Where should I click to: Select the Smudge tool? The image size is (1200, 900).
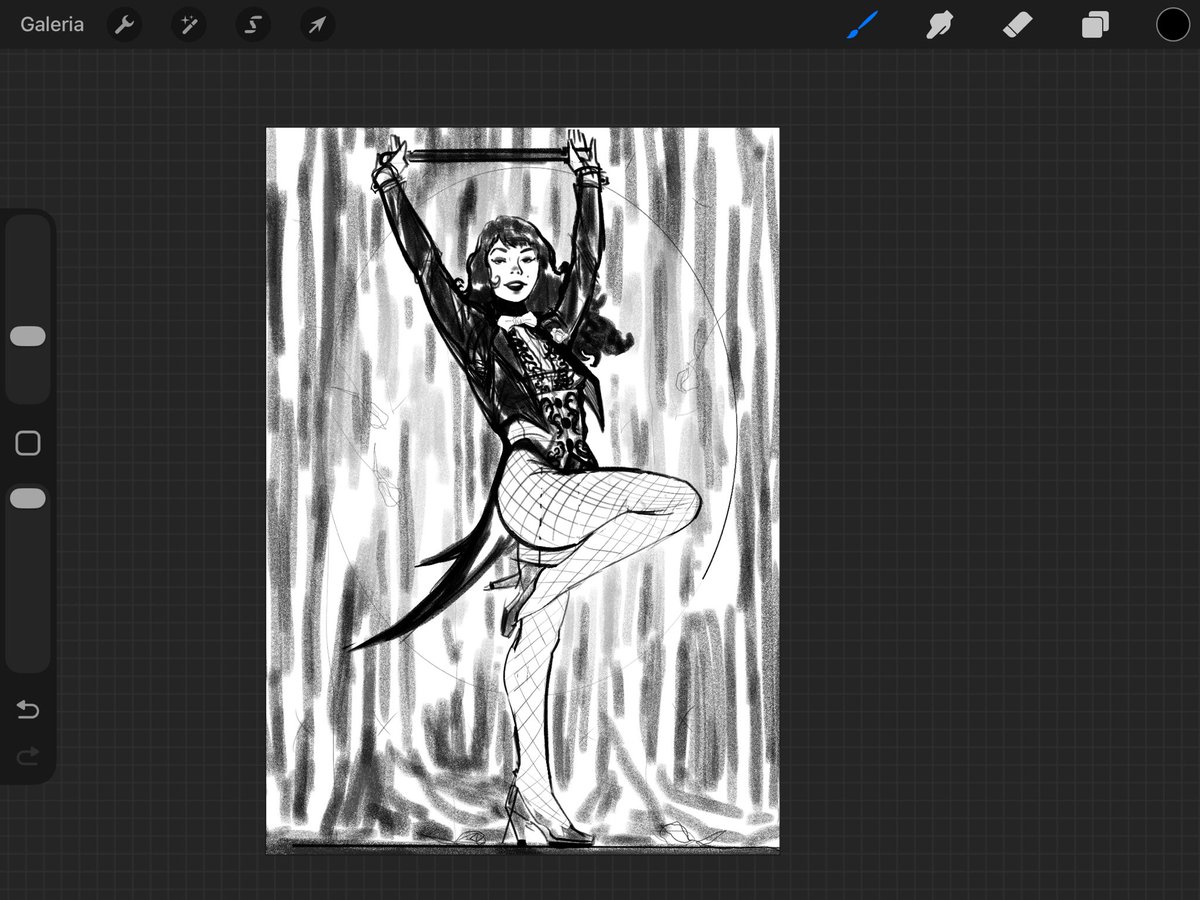tap(938, 25)
